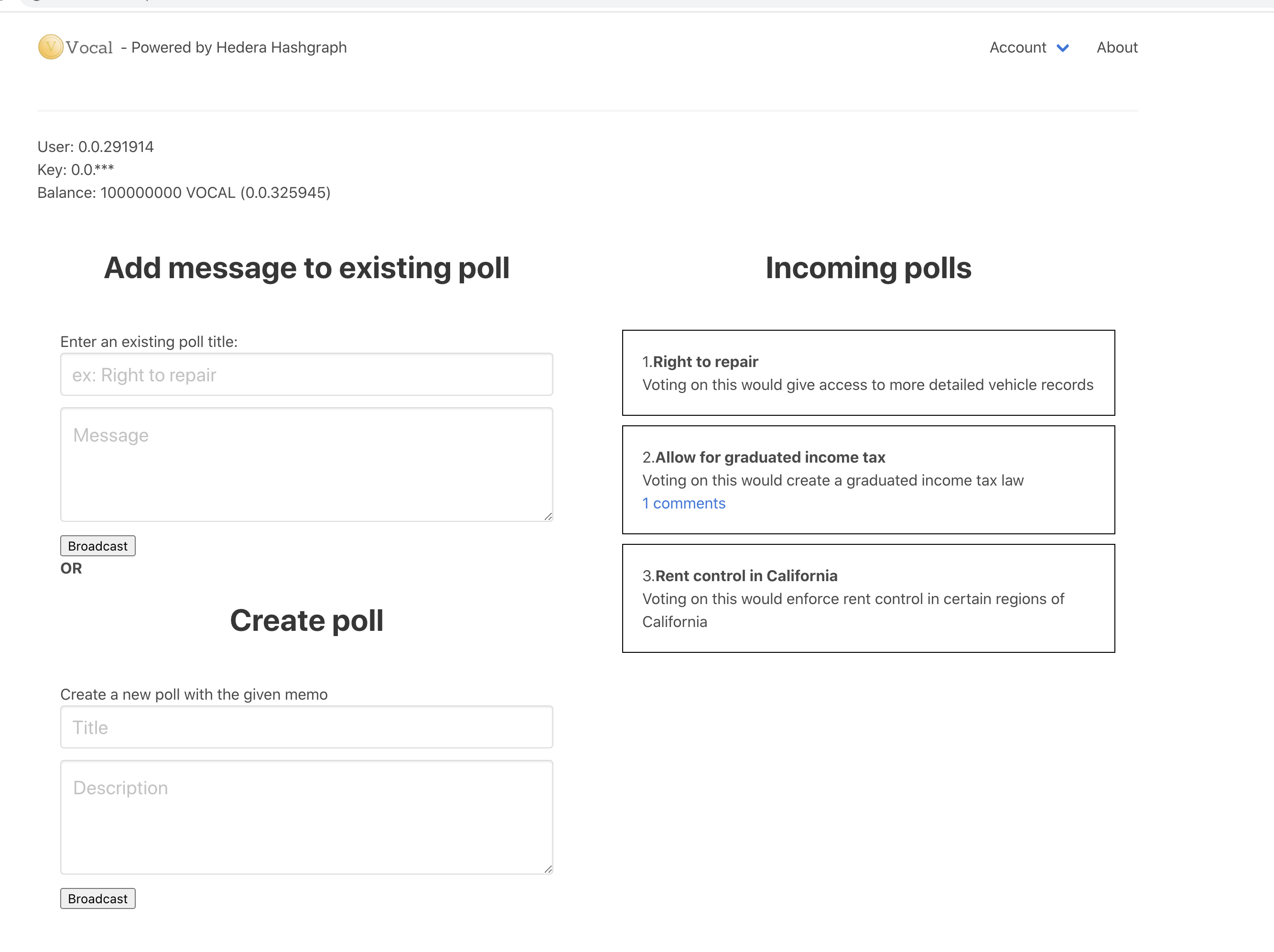Focus the Description textarea
Screen dimensions: 1274x952
pos(306,817)
